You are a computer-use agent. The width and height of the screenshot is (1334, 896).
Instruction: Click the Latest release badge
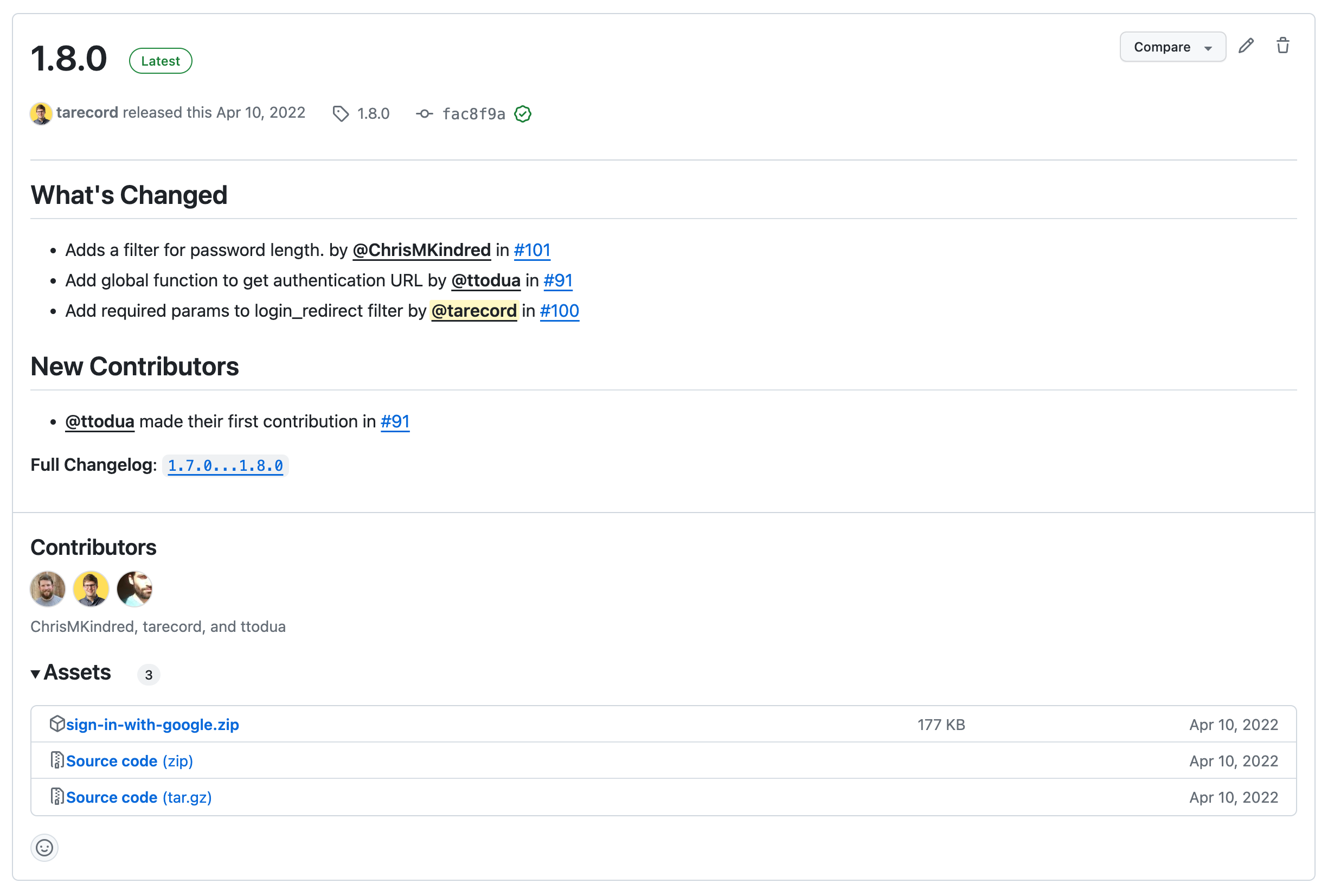click(161, 61)
